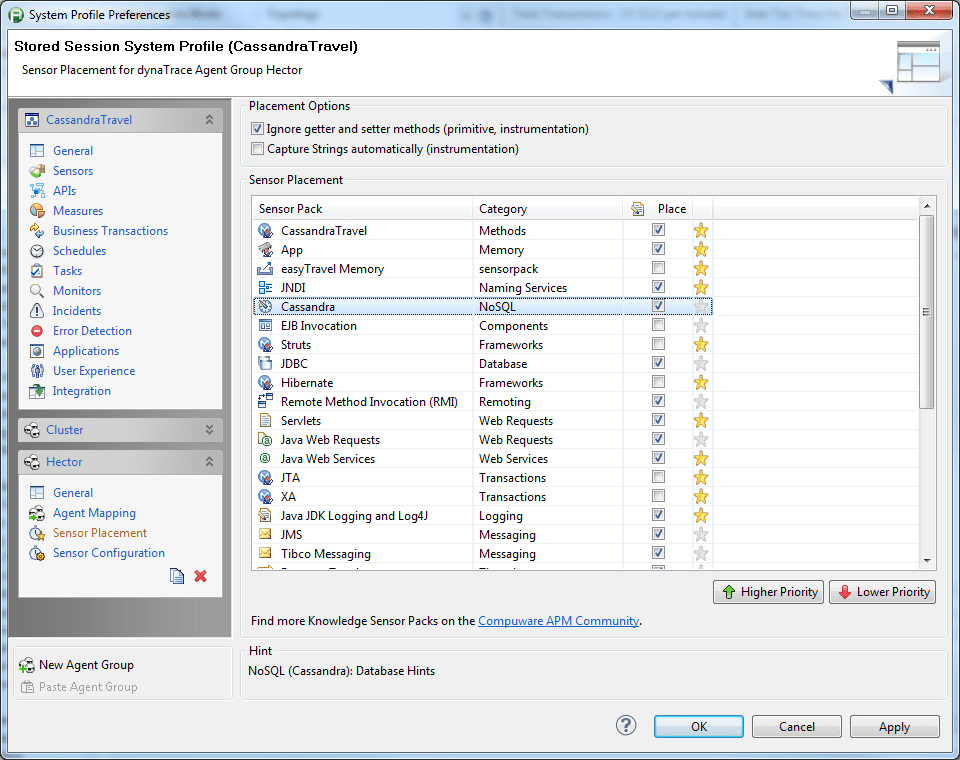Click the Business Transactions icon
The width and height of the screenshot is (960, 760).
click(x=37, y=231)
